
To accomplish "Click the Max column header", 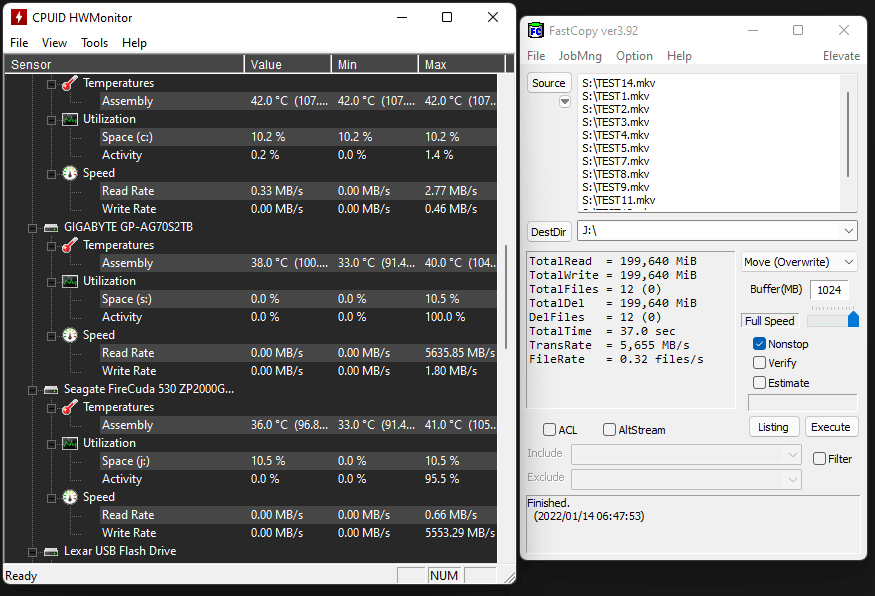I will [462, 65].
